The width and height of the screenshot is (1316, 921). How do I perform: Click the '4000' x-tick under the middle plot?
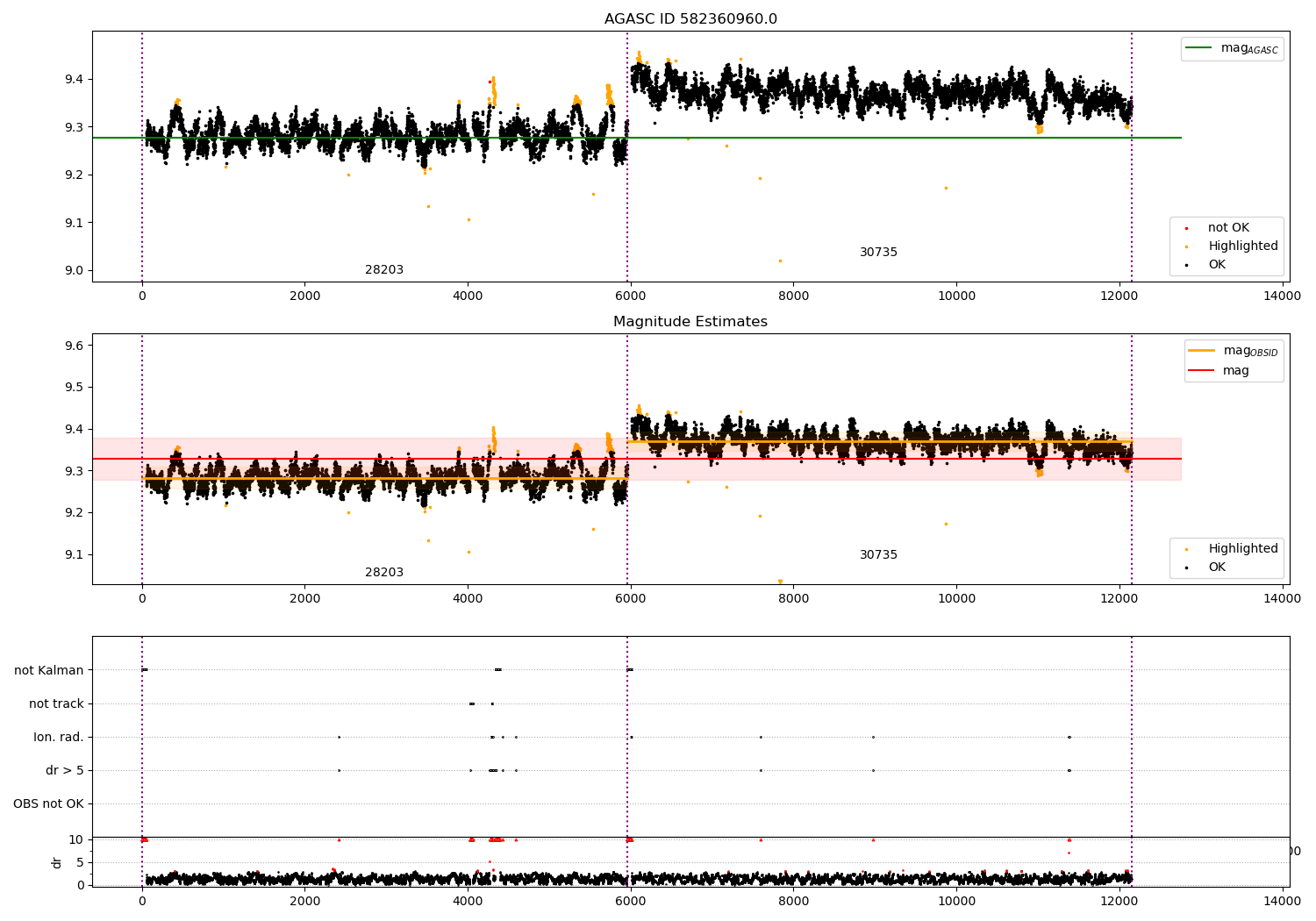click(468, 598)
